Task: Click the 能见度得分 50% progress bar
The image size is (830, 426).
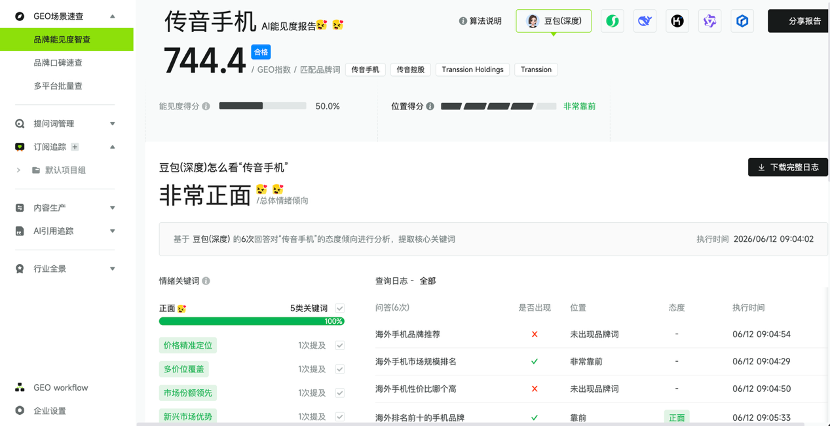Action: tap(263, 106)
